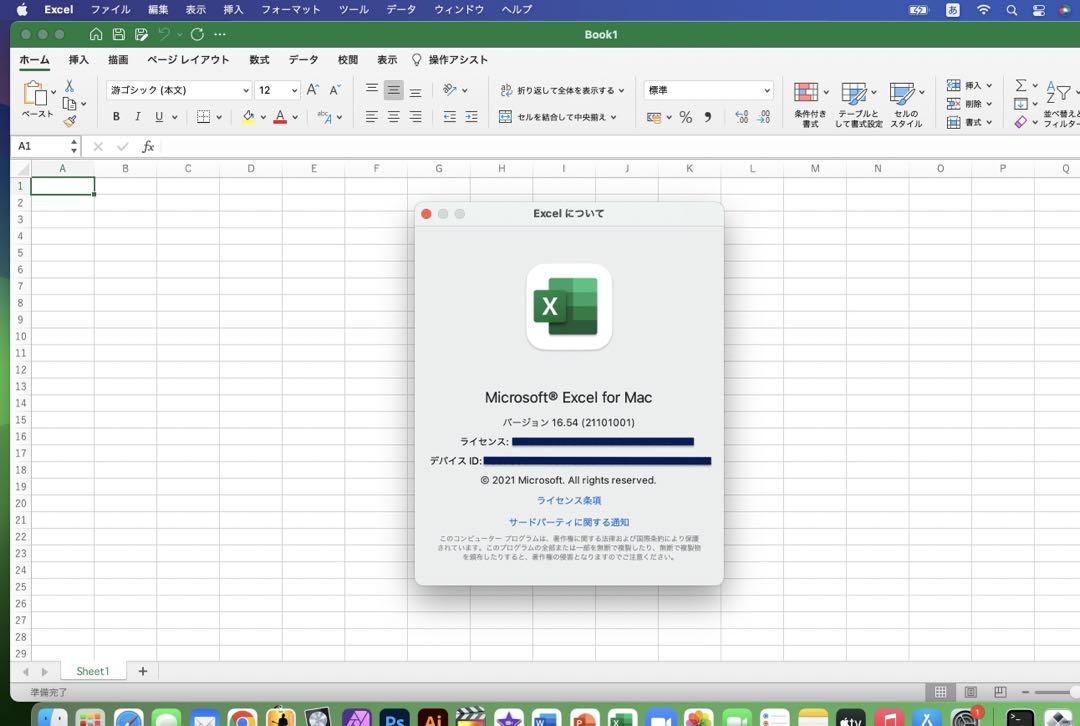Screen dimensions: 1080x726
Task: Insert function via fx icon
Action: coord(148,146)
